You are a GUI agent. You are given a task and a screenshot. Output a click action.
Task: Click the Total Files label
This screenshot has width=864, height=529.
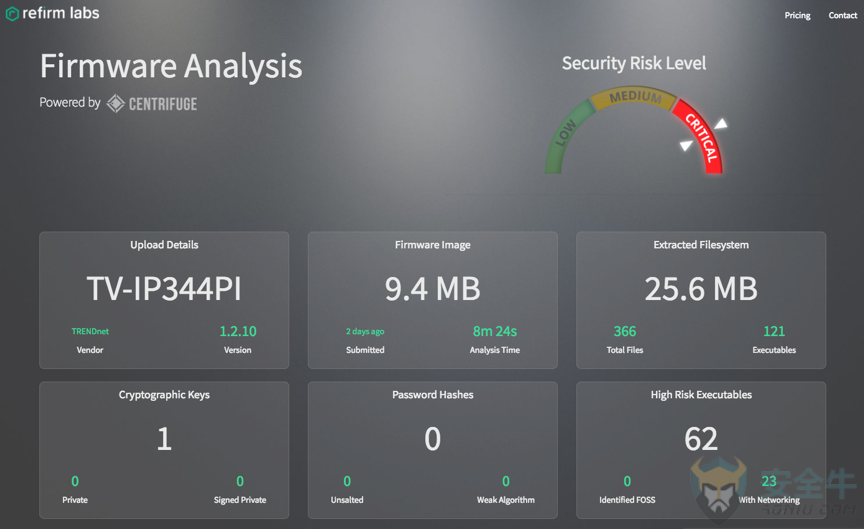625,350
